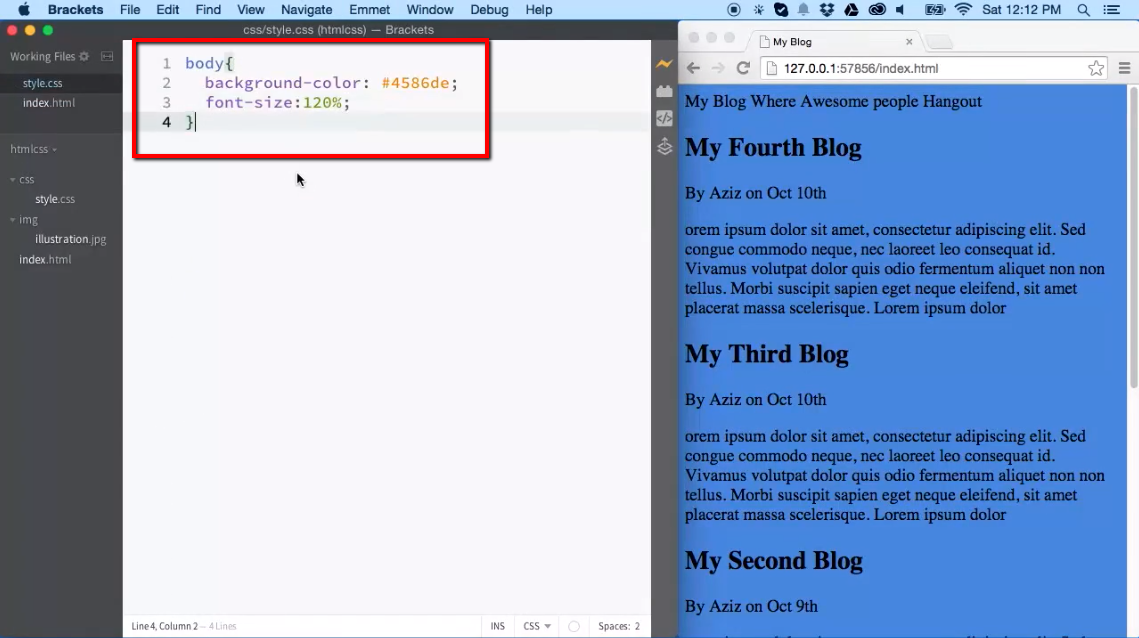This screenshot has width=1139, height=638.
Task: Click Chrome's back navigation arrow
Action: [692, 69]
